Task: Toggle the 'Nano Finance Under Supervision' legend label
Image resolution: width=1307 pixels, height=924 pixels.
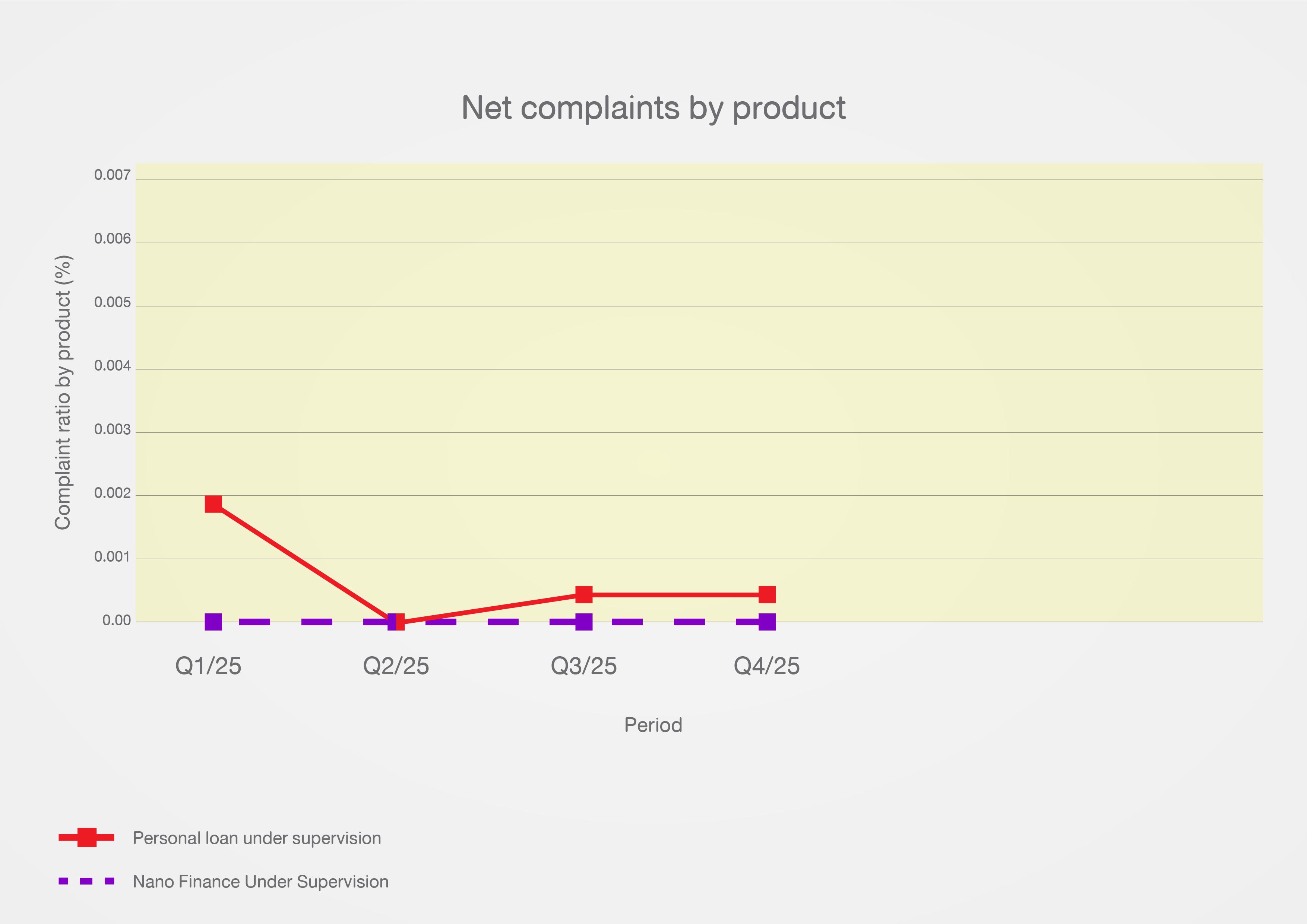Action: click(x=261, y=882)
